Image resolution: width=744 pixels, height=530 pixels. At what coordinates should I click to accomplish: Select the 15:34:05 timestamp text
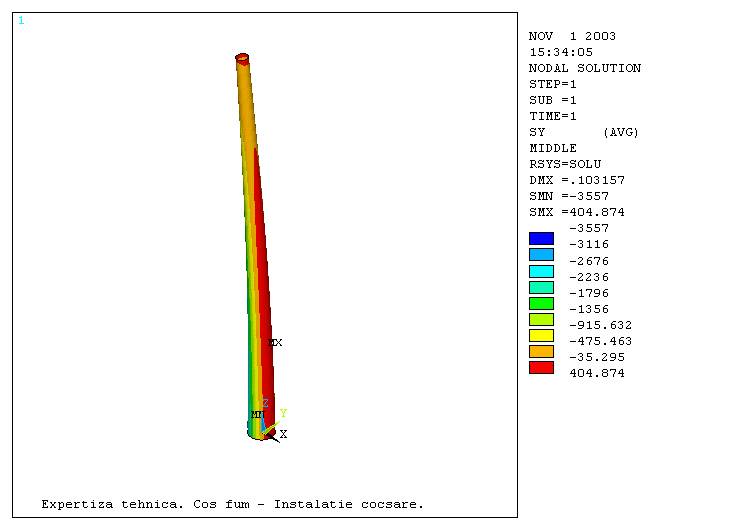pyautogui.click(x=560, y=52)
